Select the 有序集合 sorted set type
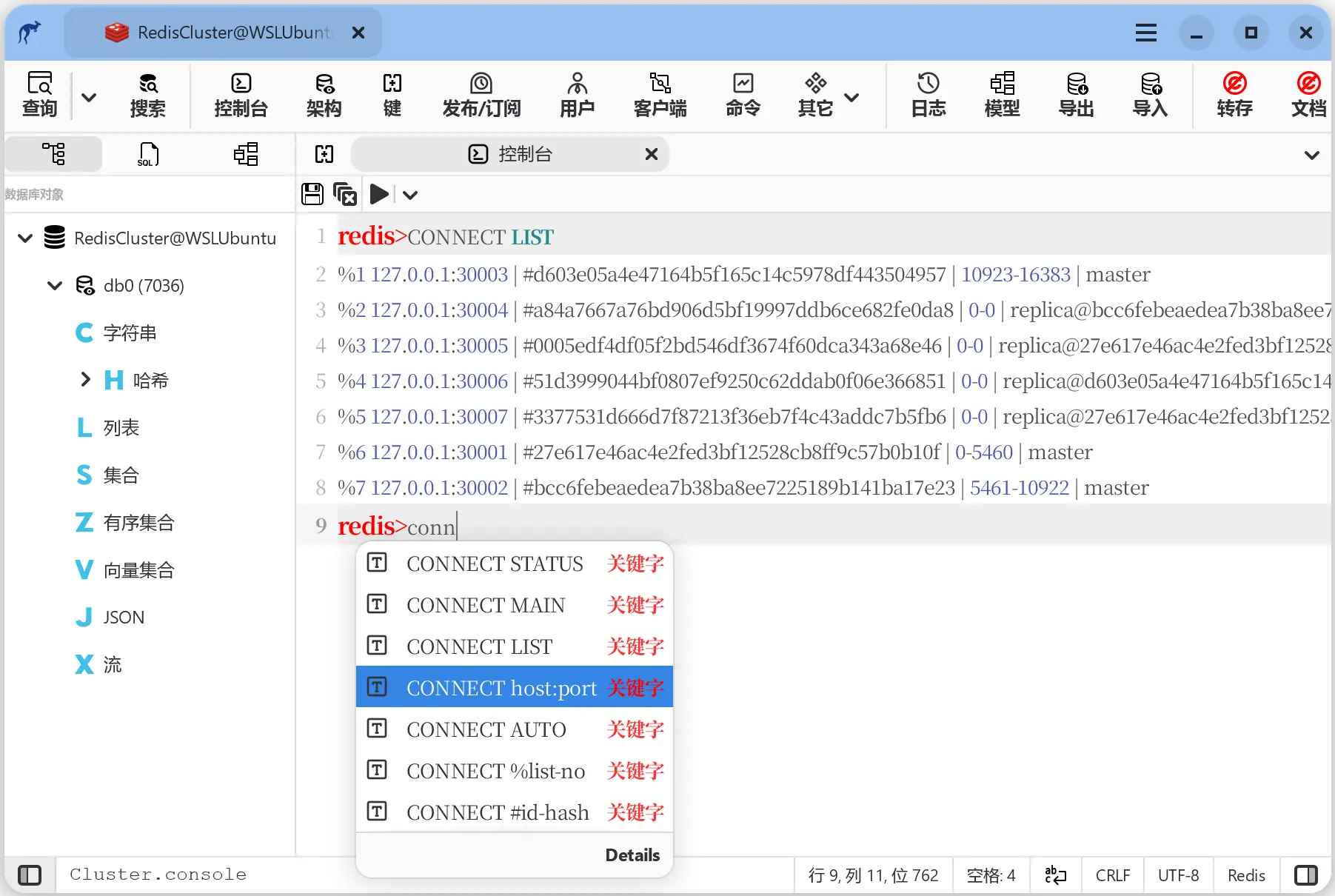The image size is (1335, 896). [x=124, y=523]
